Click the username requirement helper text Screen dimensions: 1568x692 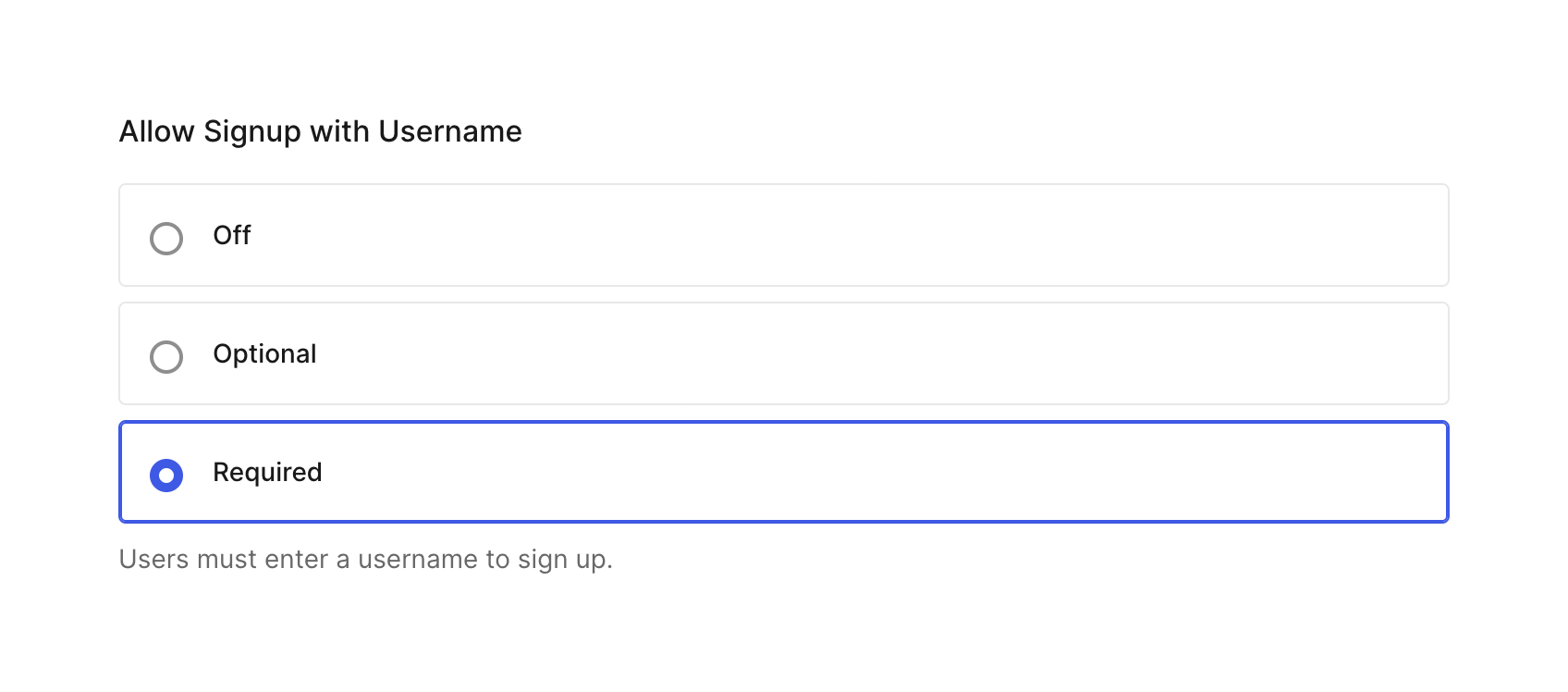pyautogui.click(x=366, y=559)
